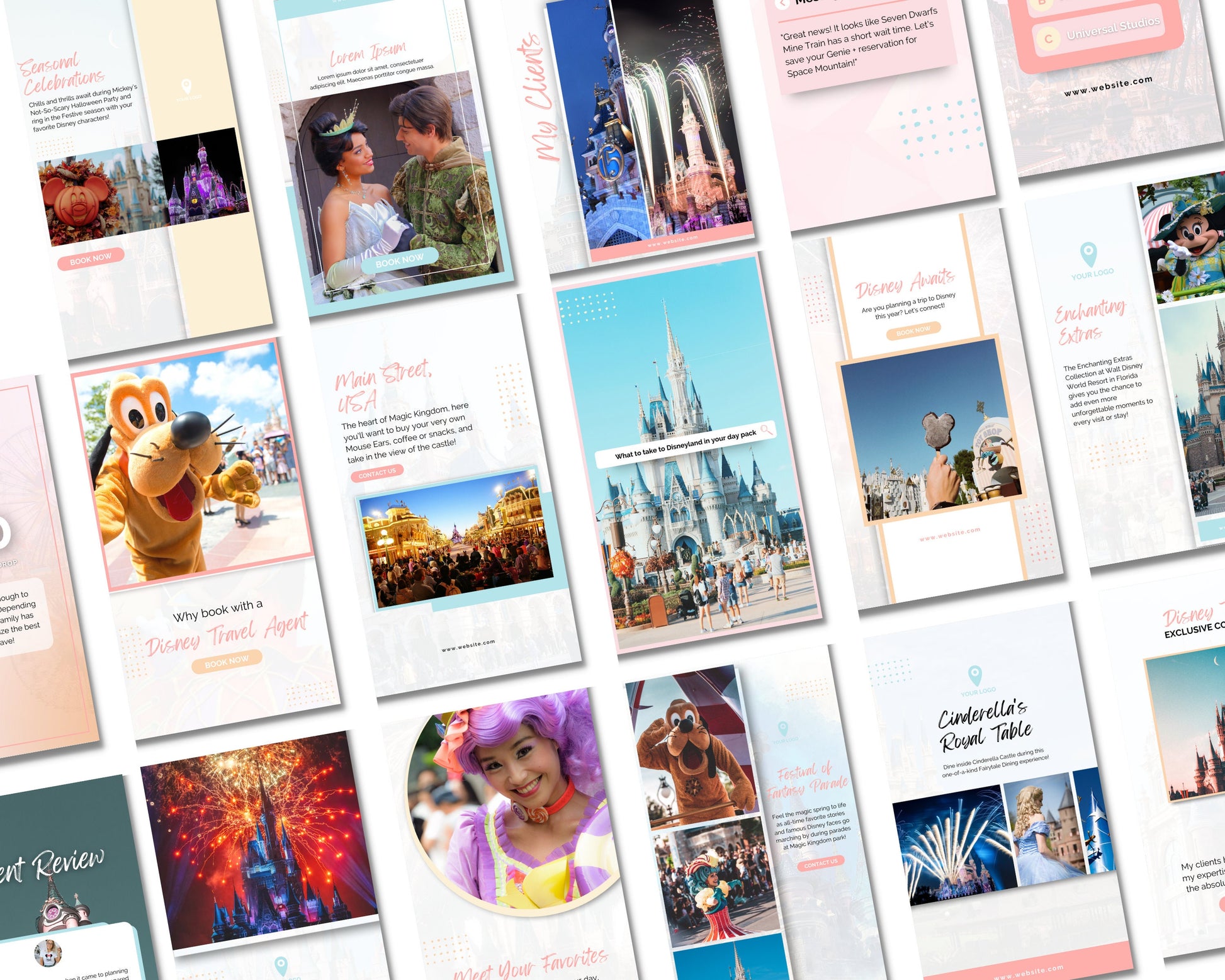Click the 'My Clients' vertical heading
The image size is (1225, 980).
tap(538, 98)
